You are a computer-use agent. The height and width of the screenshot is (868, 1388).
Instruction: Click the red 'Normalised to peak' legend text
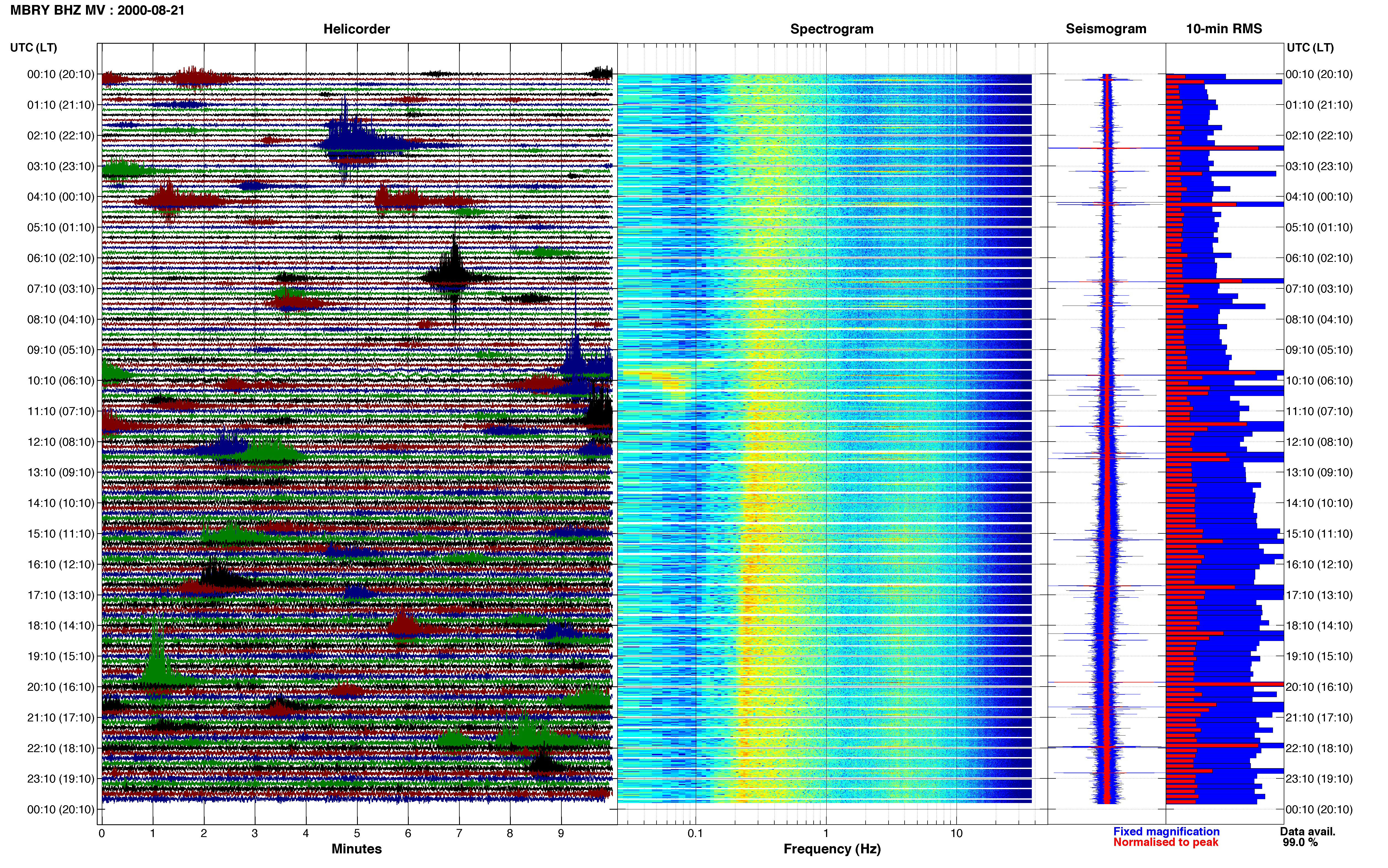(1165, 842)
